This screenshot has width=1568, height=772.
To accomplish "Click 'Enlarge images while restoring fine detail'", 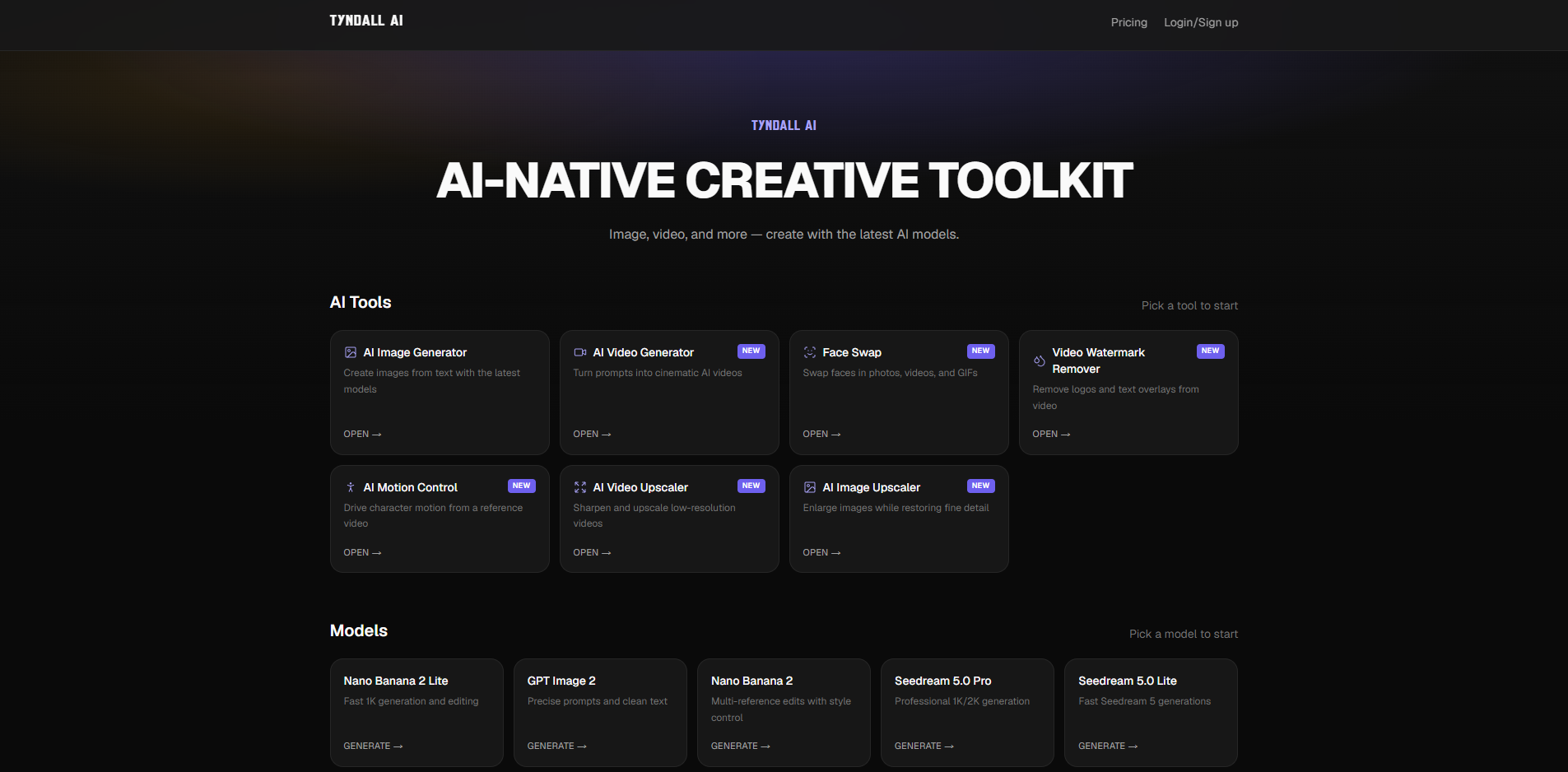I will tap(896, 508).
